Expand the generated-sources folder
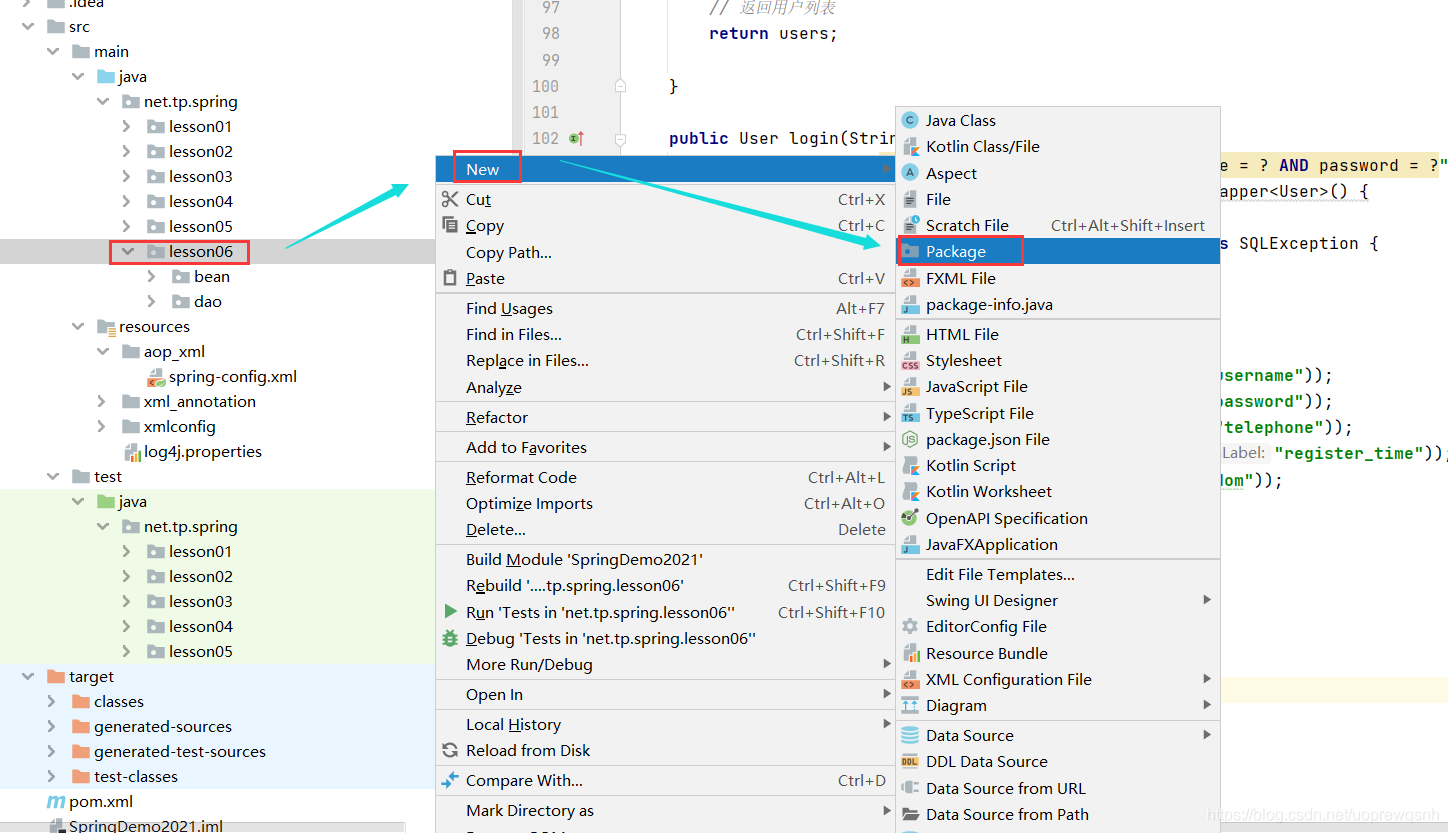This screenshot has width=1448, height=833. tap(52, 726)
